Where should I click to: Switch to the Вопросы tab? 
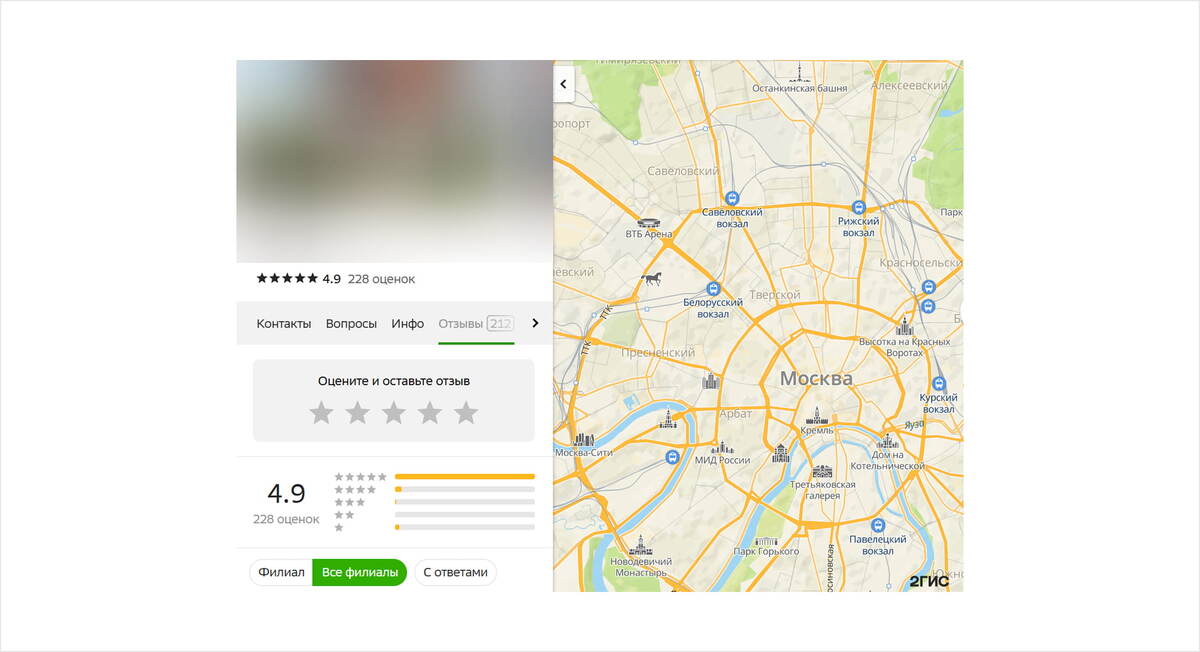coord(351,323)
